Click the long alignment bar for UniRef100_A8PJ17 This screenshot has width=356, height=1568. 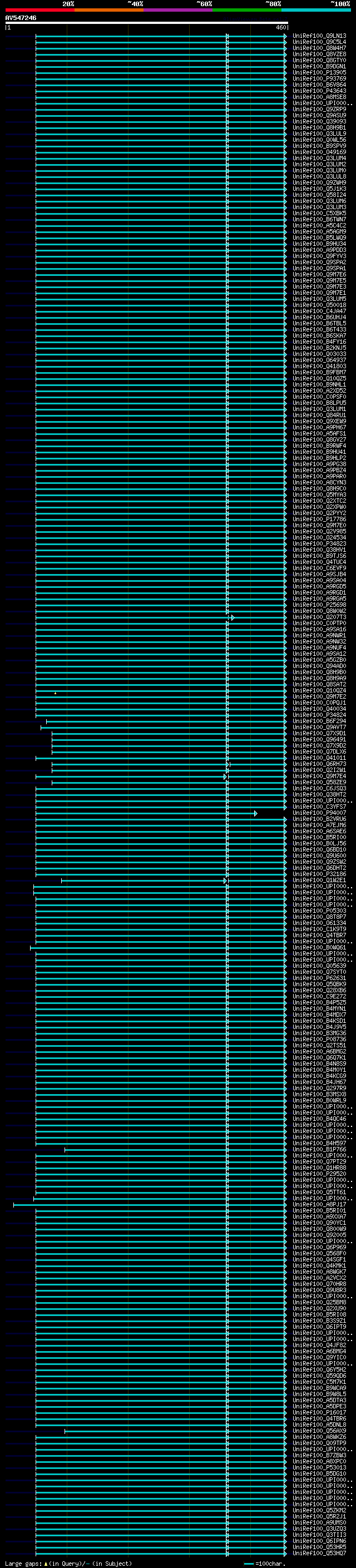pyautogui.click(x=150, y=1205)
